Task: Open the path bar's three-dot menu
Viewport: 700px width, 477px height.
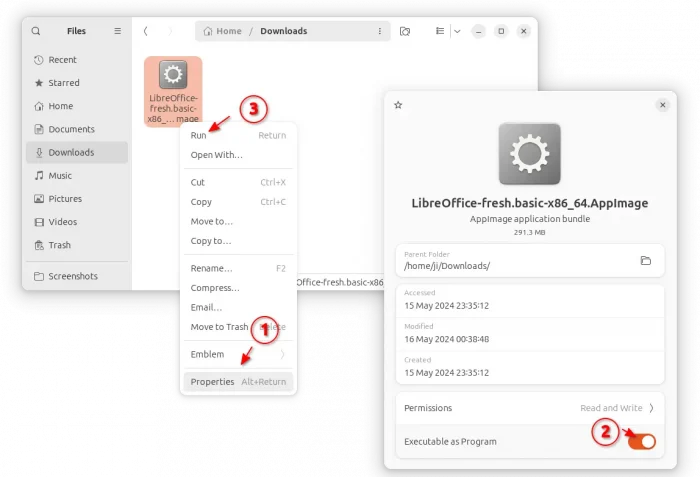Action: point(379,31)
